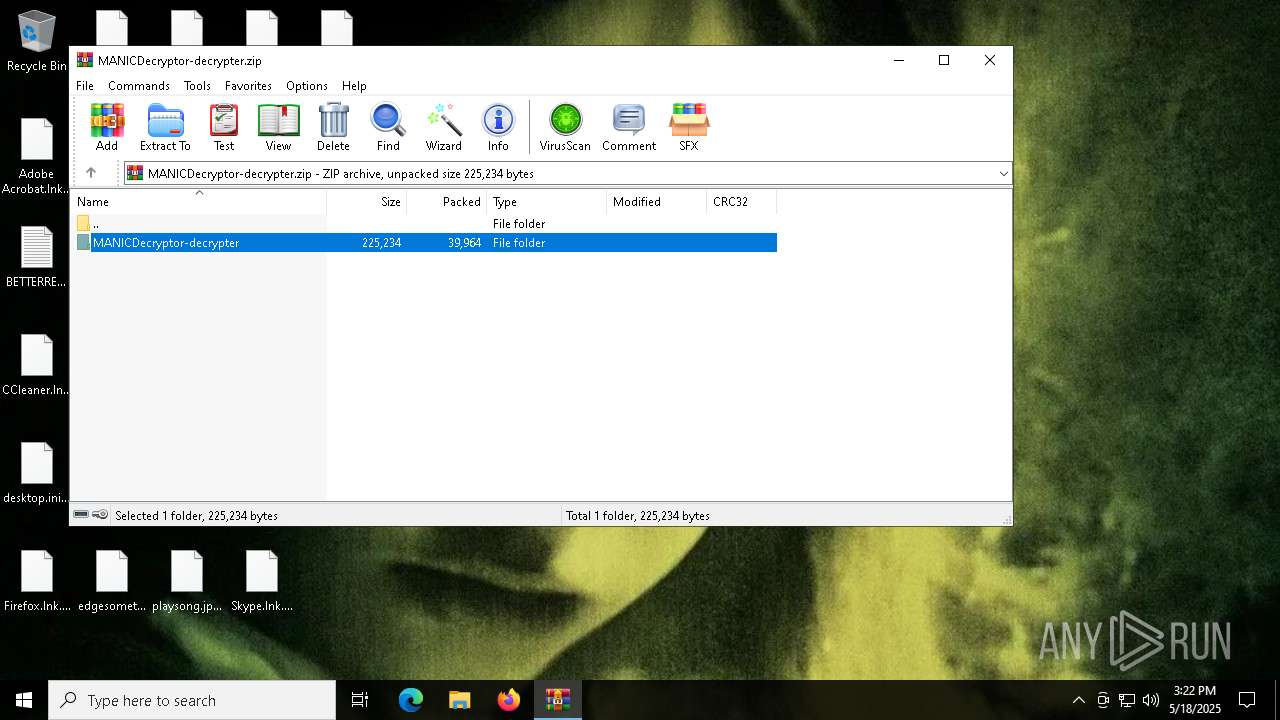The image size is (1280, 720).
Task: Open the Recycle Bin desktop icon
Action: (37, 42)
